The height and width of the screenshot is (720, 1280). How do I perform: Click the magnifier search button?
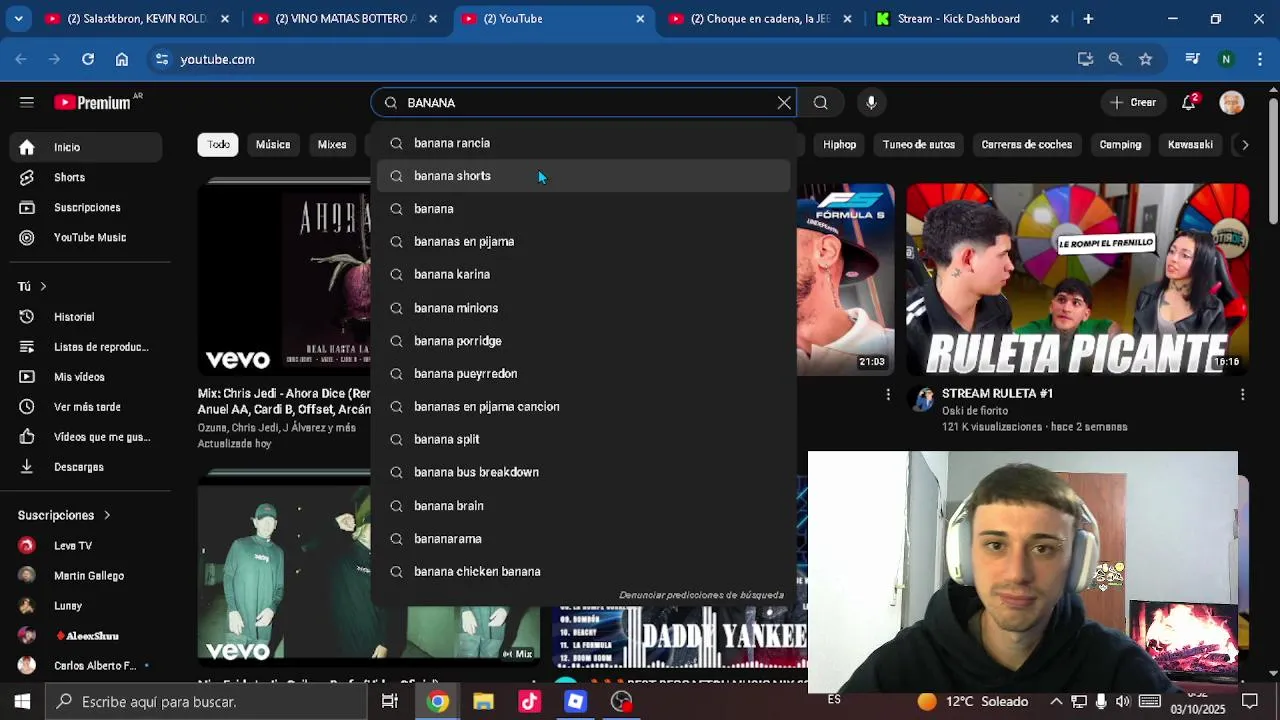click(820, 102)
